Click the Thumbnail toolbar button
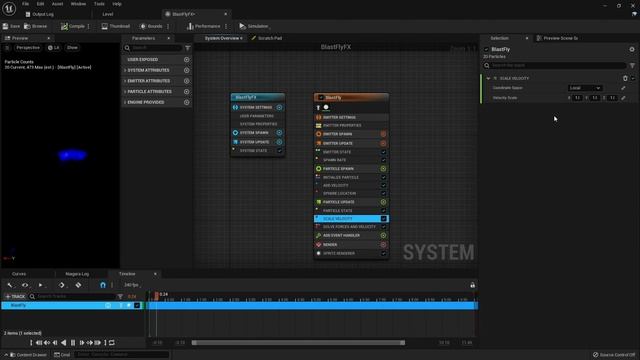 tap(116, 26)
